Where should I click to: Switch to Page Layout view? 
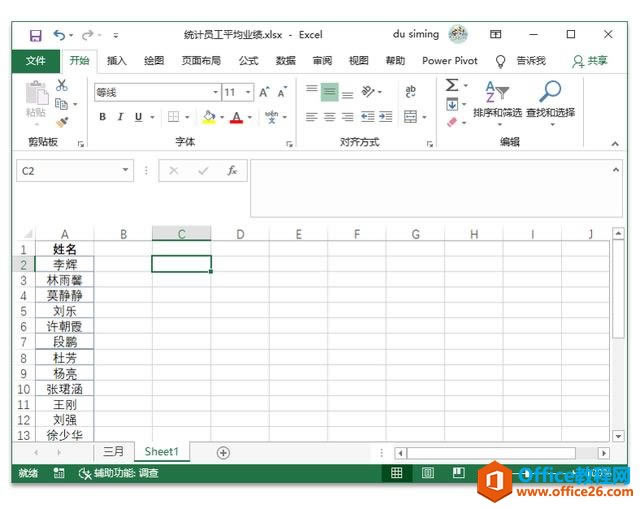click(x=428, y=473)
